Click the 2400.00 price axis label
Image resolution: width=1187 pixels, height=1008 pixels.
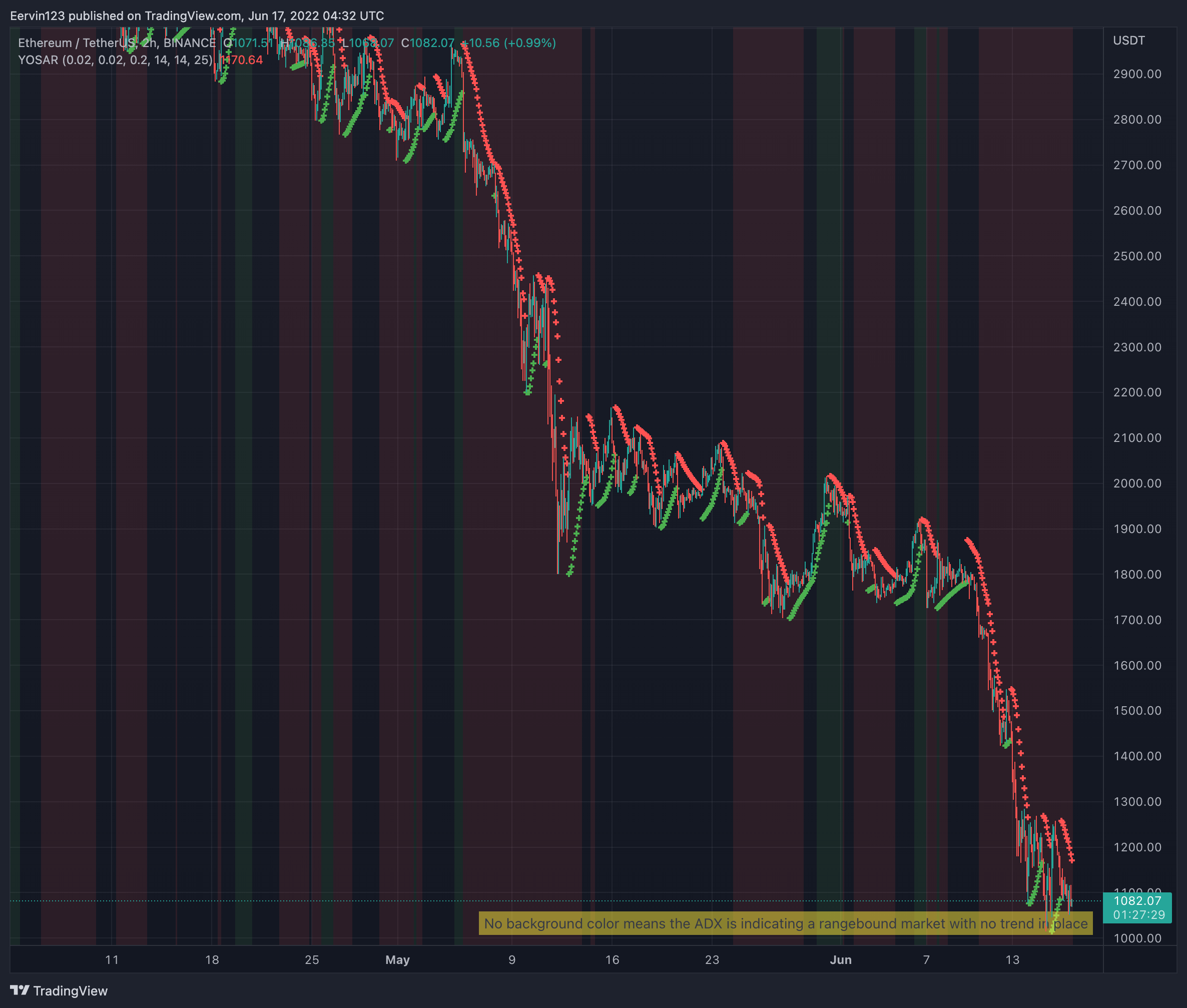[x=1137, y=301]
